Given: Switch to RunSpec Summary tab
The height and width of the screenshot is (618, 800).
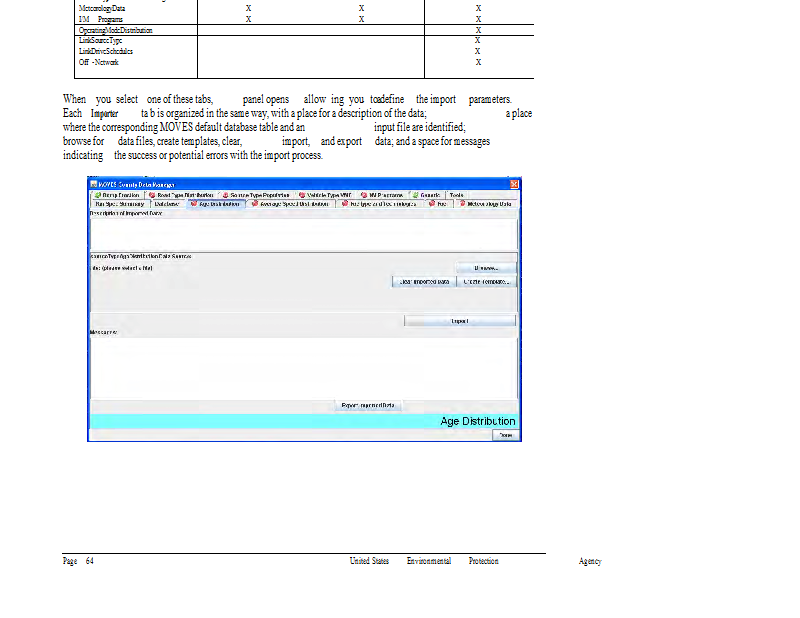Looking at the screenshot, I should tap(119, 203).
